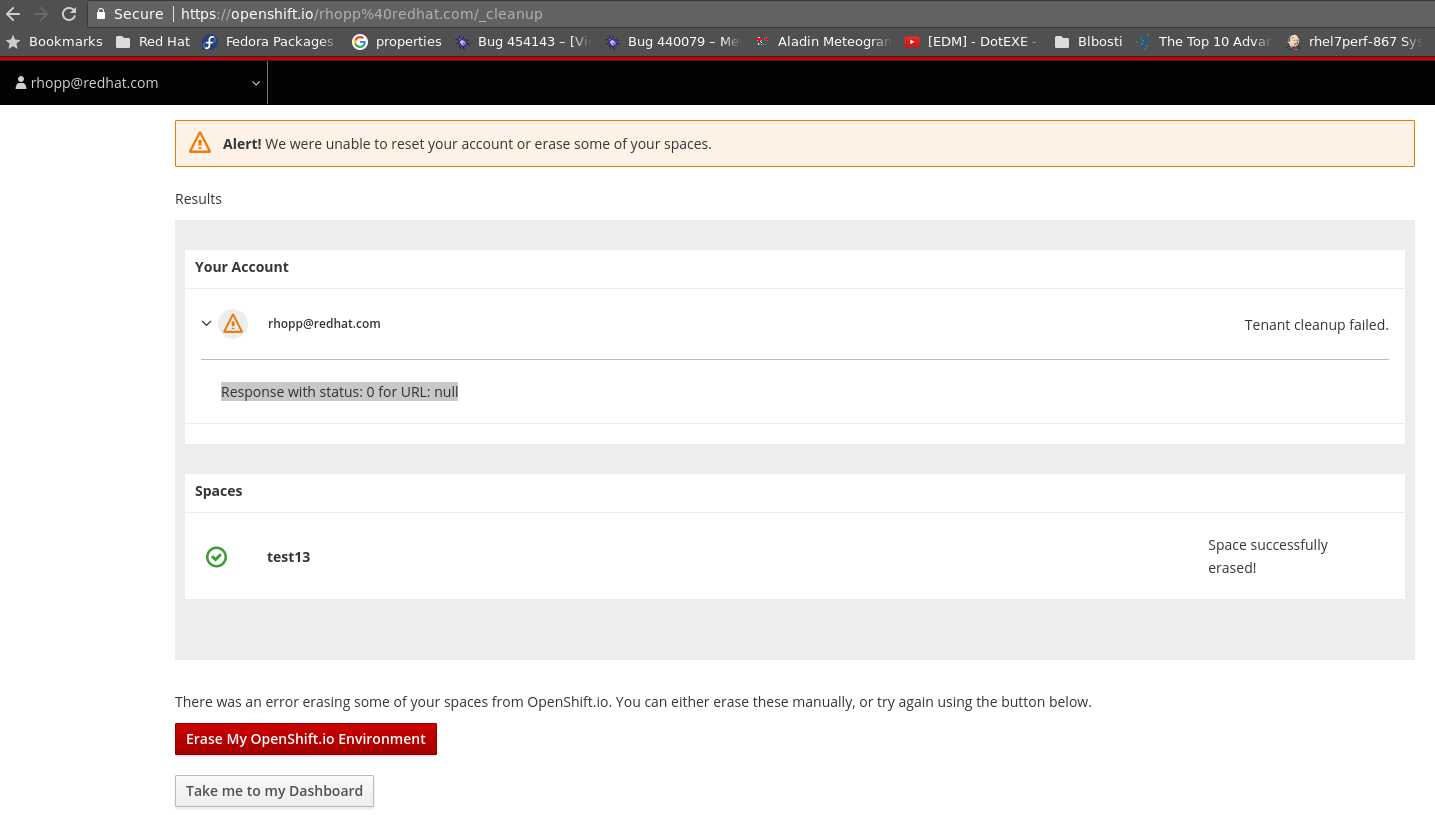
Task: Click the padlock security icon in the address bar
Action: click(x=100, y=13)
